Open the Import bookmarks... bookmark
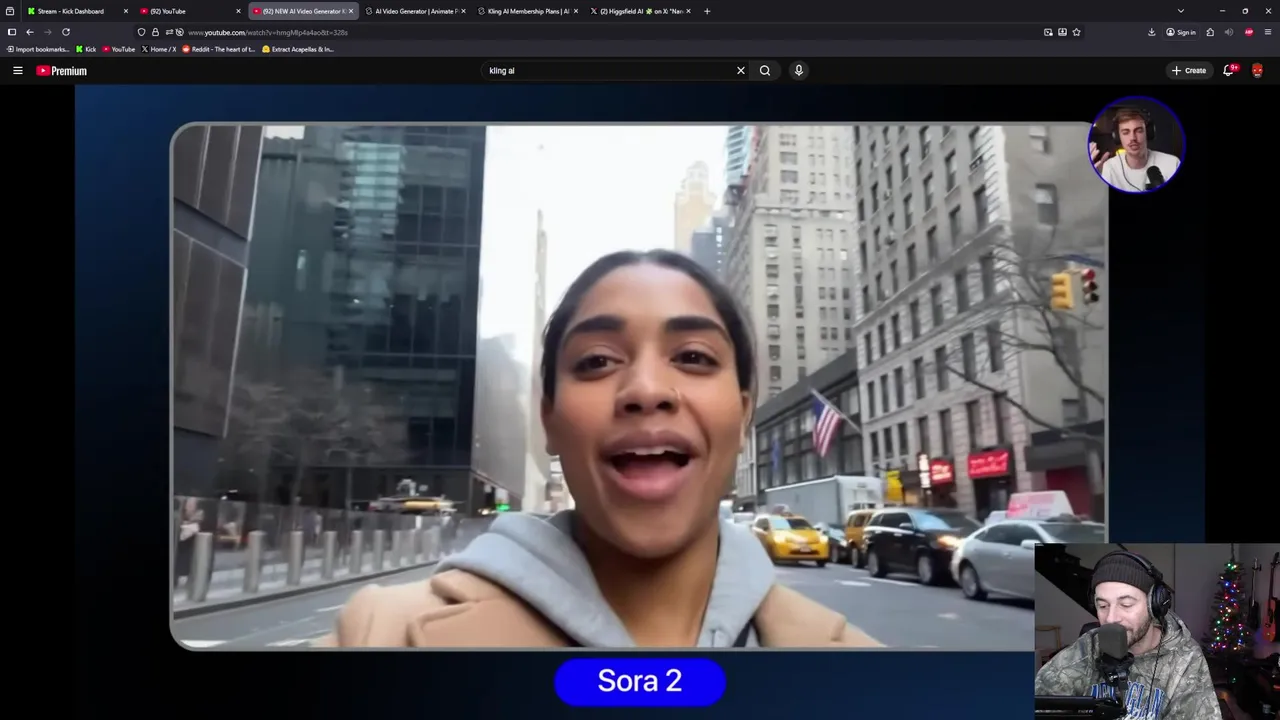The image size is (1280, 720). [38, 49]
